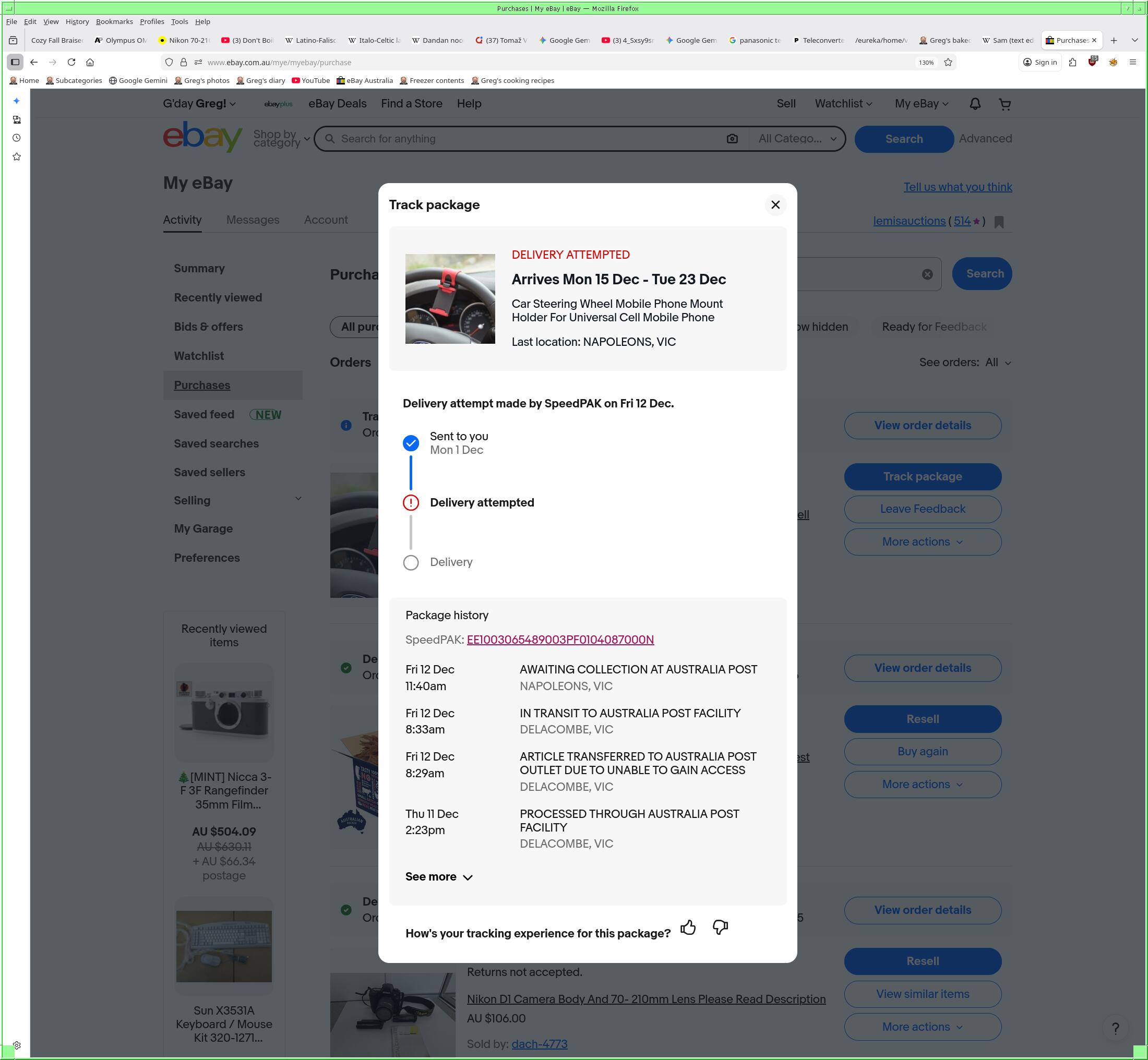Click the camera image search icon

(x=732, y=139)
